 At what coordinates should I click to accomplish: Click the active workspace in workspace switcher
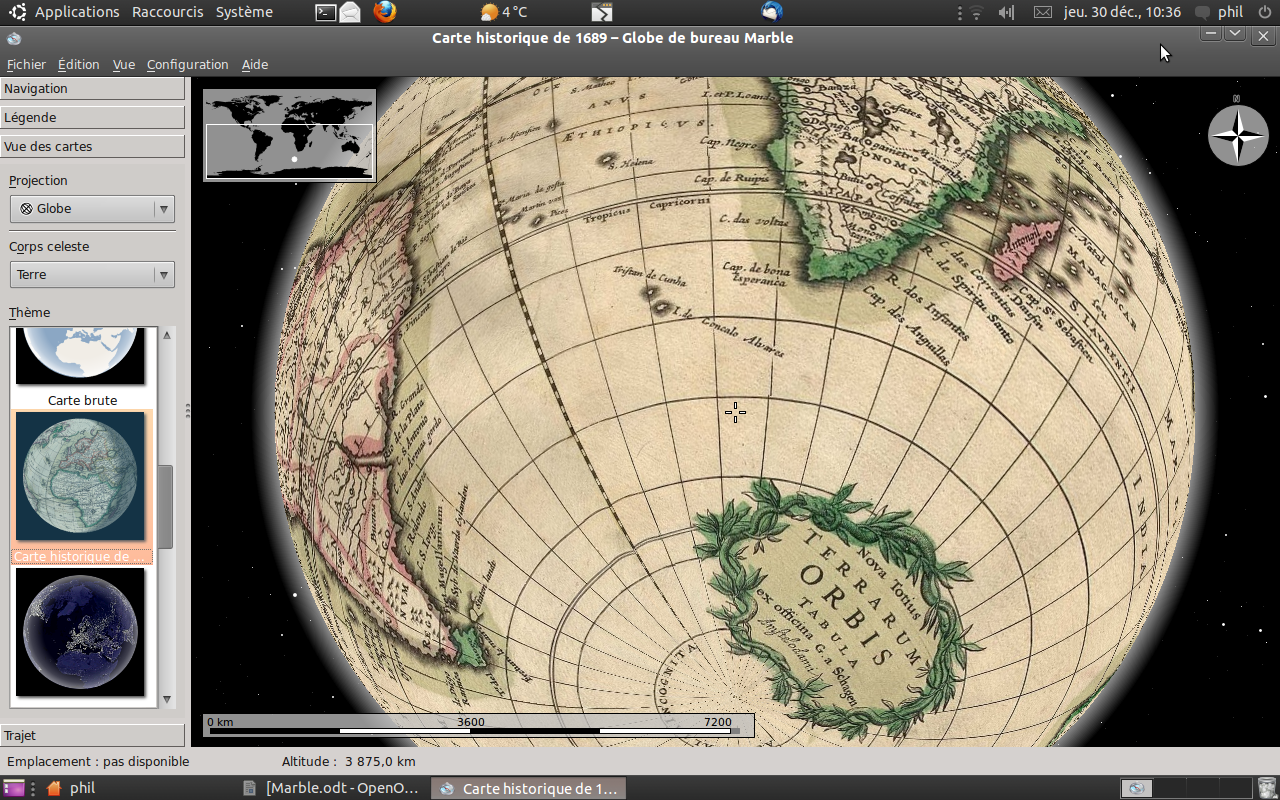[x=1136, y=788]
